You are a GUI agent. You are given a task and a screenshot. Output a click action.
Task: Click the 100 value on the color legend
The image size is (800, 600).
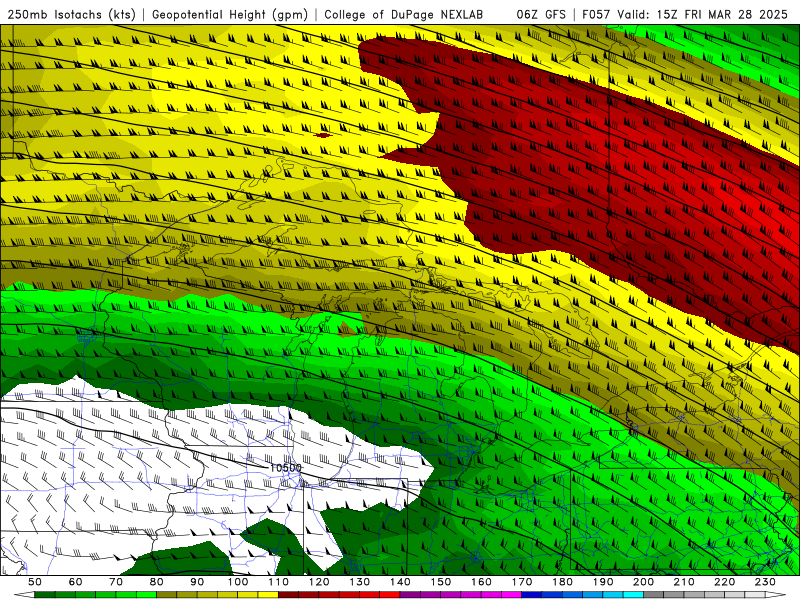238,582
